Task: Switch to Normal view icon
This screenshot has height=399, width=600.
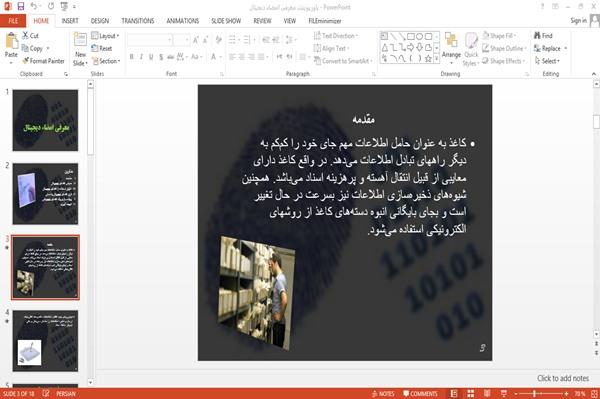Action: [454, 394]
